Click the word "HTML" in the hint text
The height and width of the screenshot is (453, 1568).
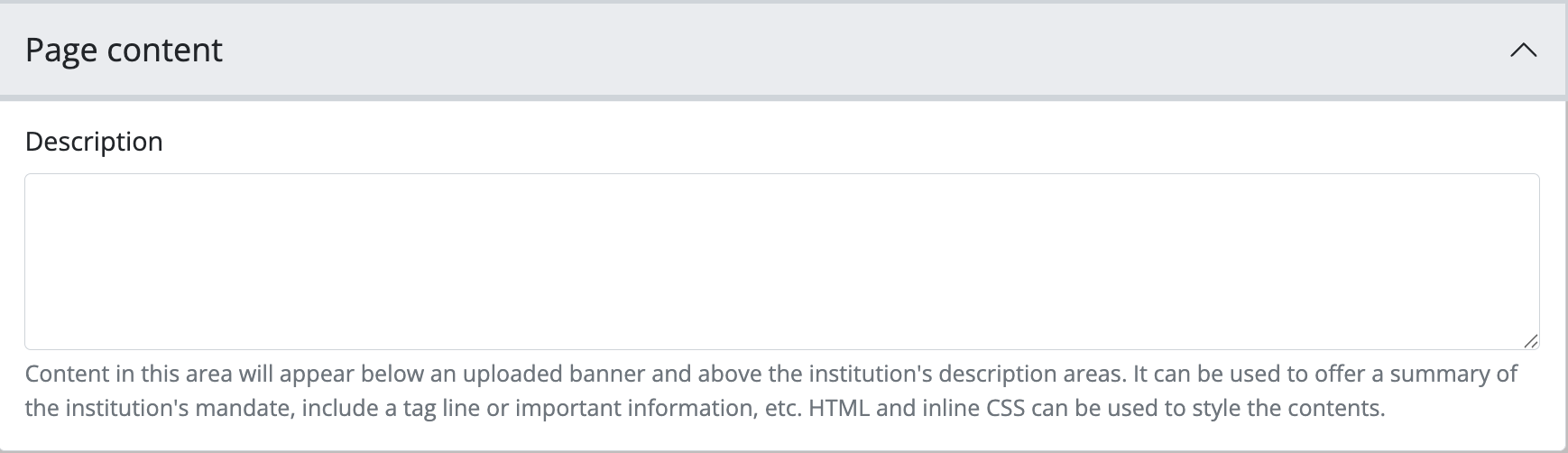click(838, 408)
